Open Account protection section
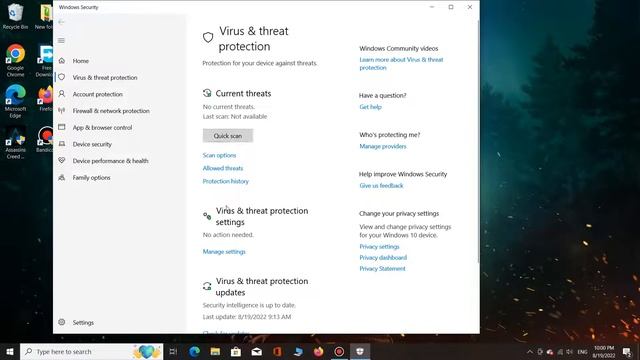The image size is (640, 360). point(98,94)
